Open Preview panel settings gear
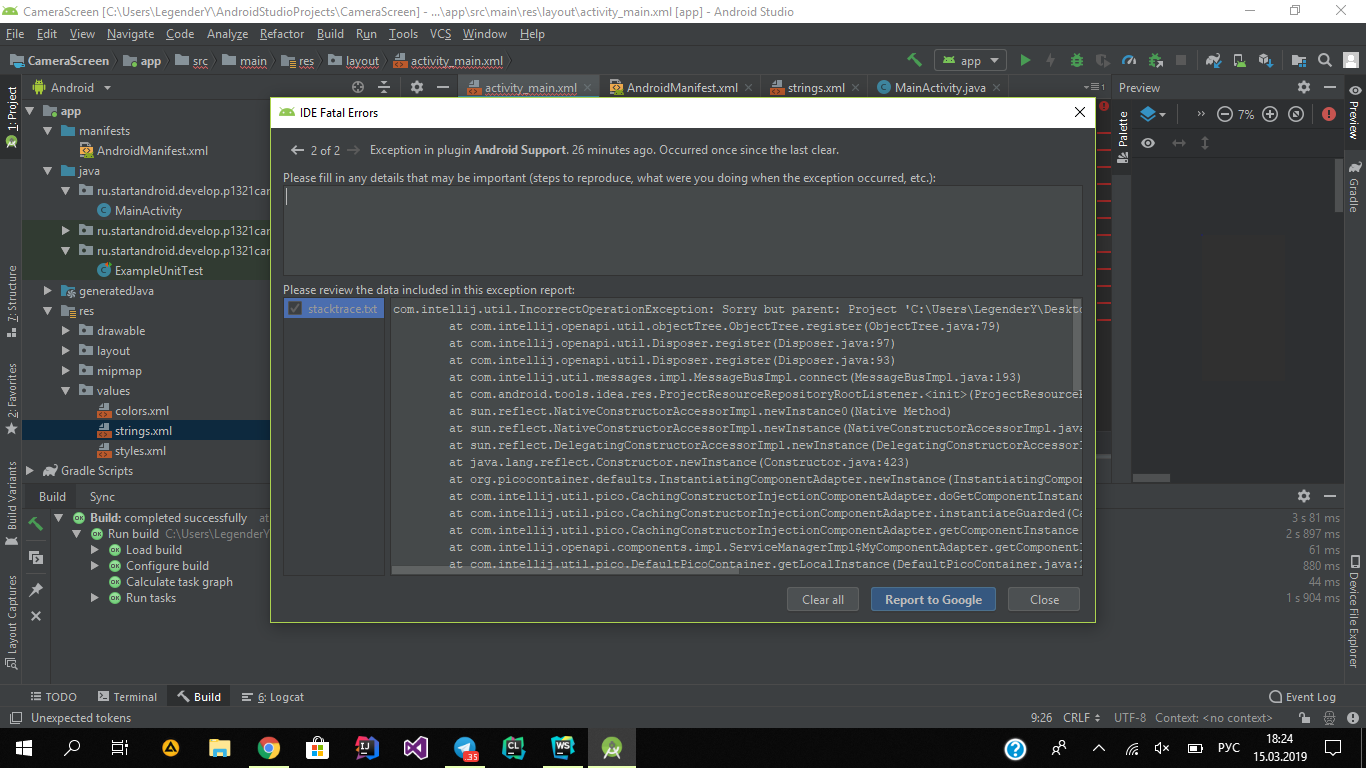Screen dimensions: 1366x768 (1303, 87)
